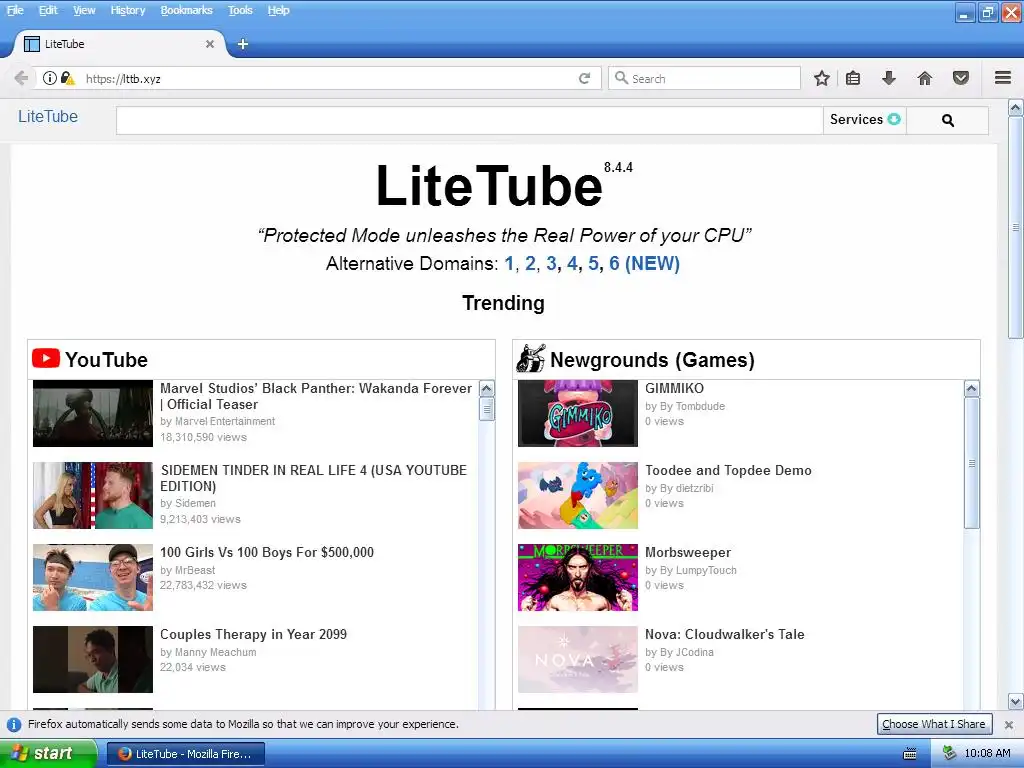Click the LiteTube logo link in the header
The height and width of the screenshot is (768, 1024).
pyautogui.click(x=48, y=116)
